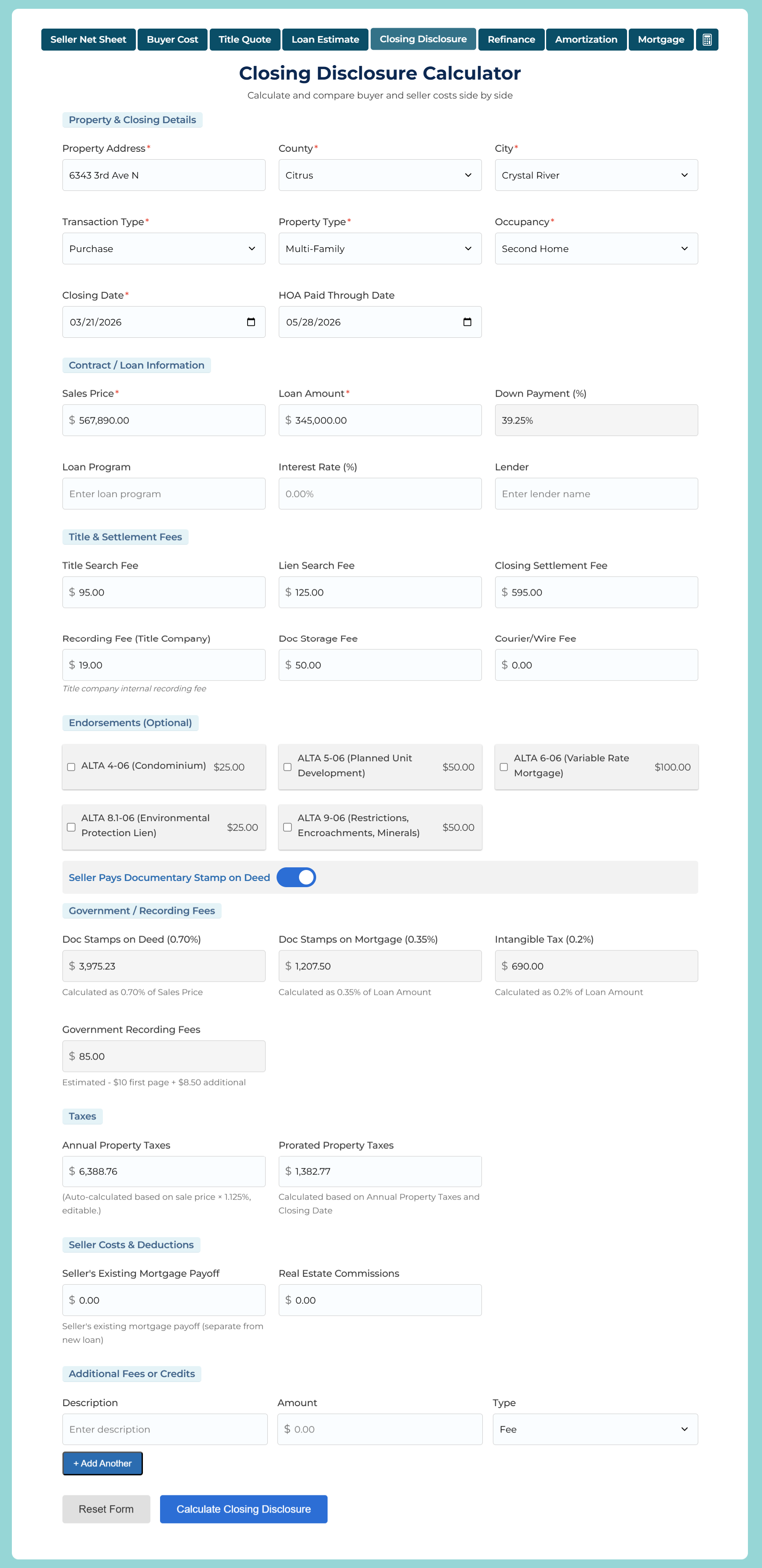Switch to the Loan Estimate tab
The height and width of the screenshot is (1568, 762).
click(x=325, y=39)
